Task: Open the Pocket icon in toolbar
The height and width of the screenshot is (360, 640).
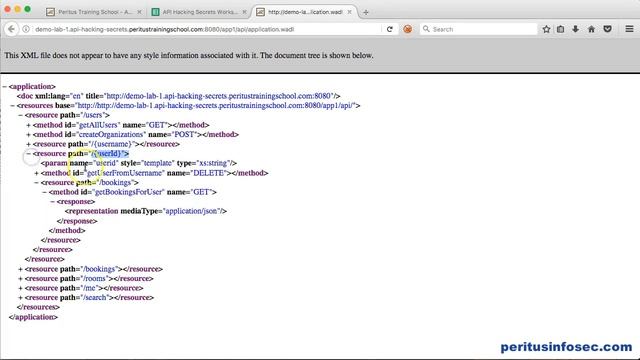Action: (607, 29)
